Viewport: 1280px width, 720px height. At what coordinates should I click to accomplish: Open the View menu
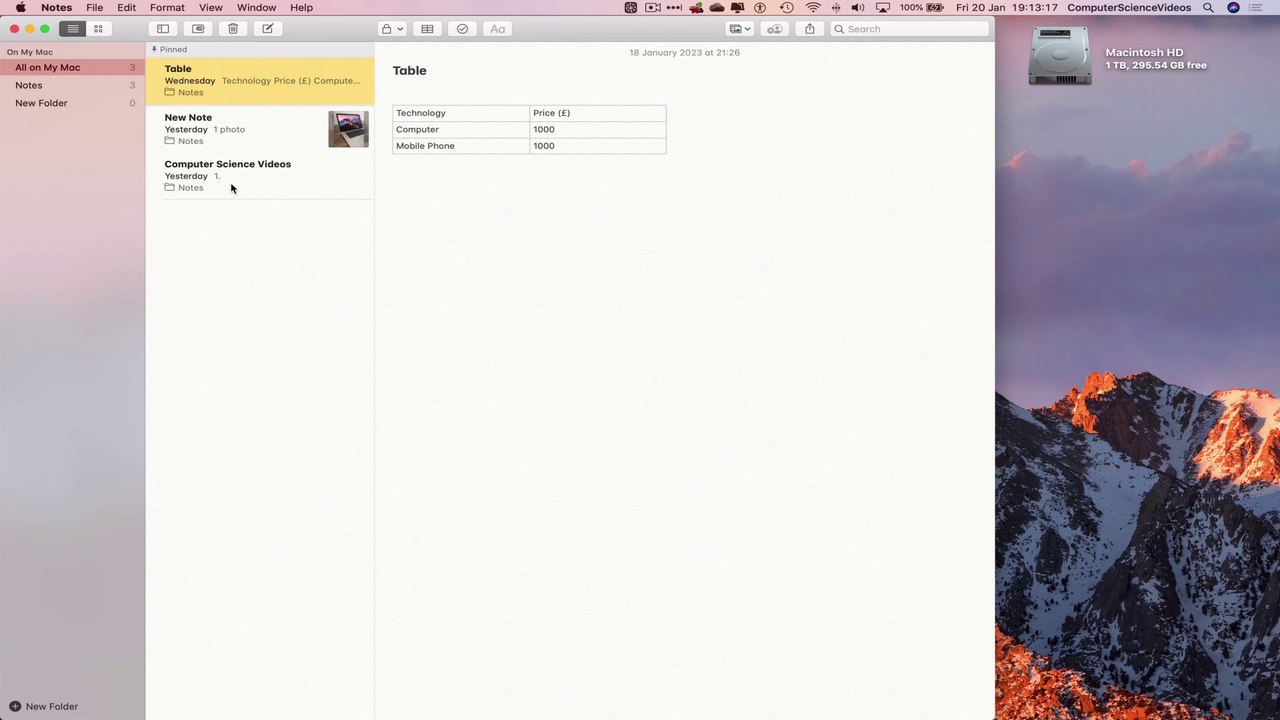210,7
